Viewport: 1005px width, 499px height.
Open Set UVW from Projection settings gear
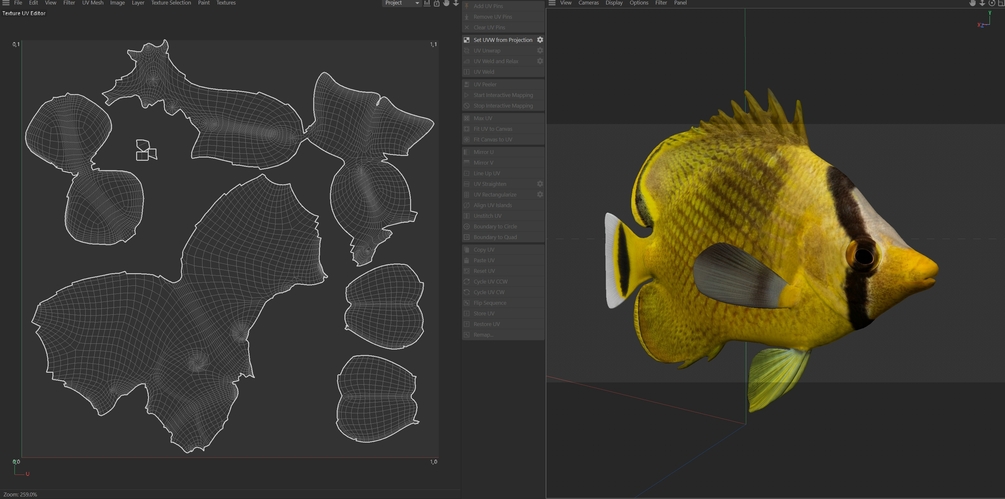pos(540,40)
